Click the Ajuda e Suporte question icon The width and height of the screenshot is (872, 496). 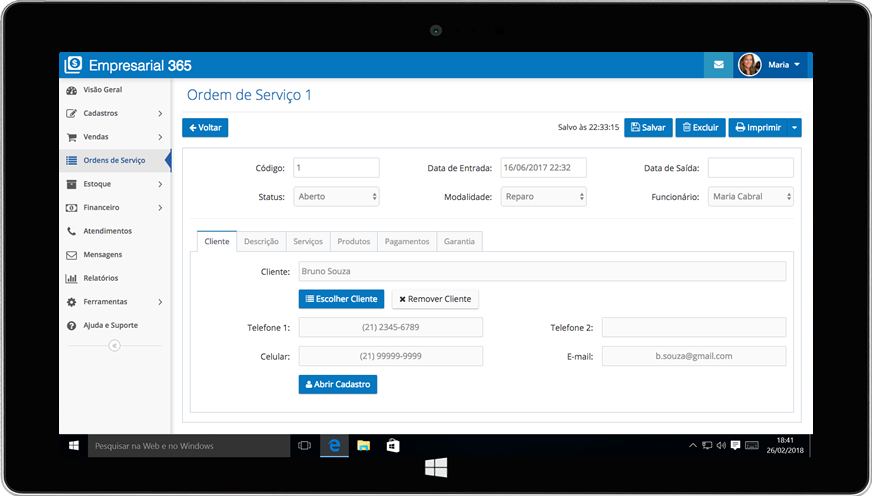[71, 325]
